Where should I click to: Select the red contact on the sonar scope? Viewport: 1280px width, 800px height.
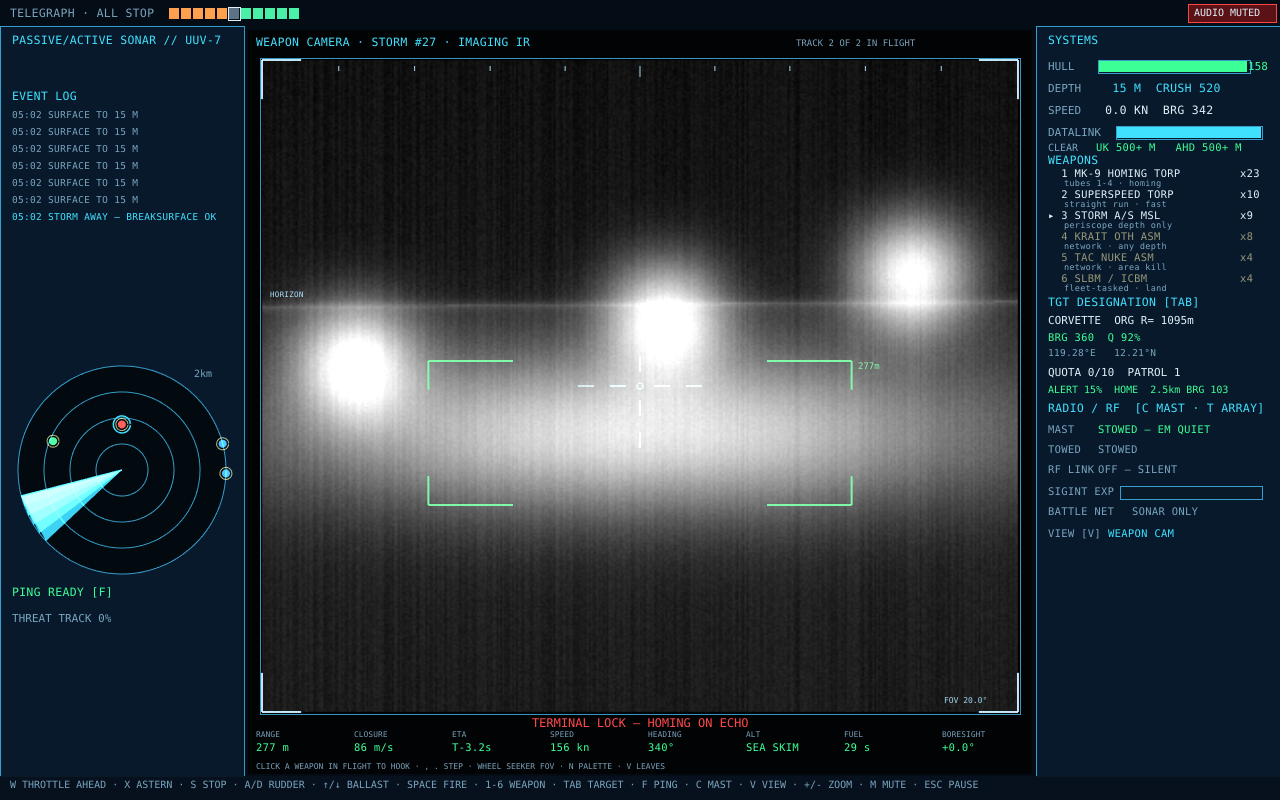[122, 424]
